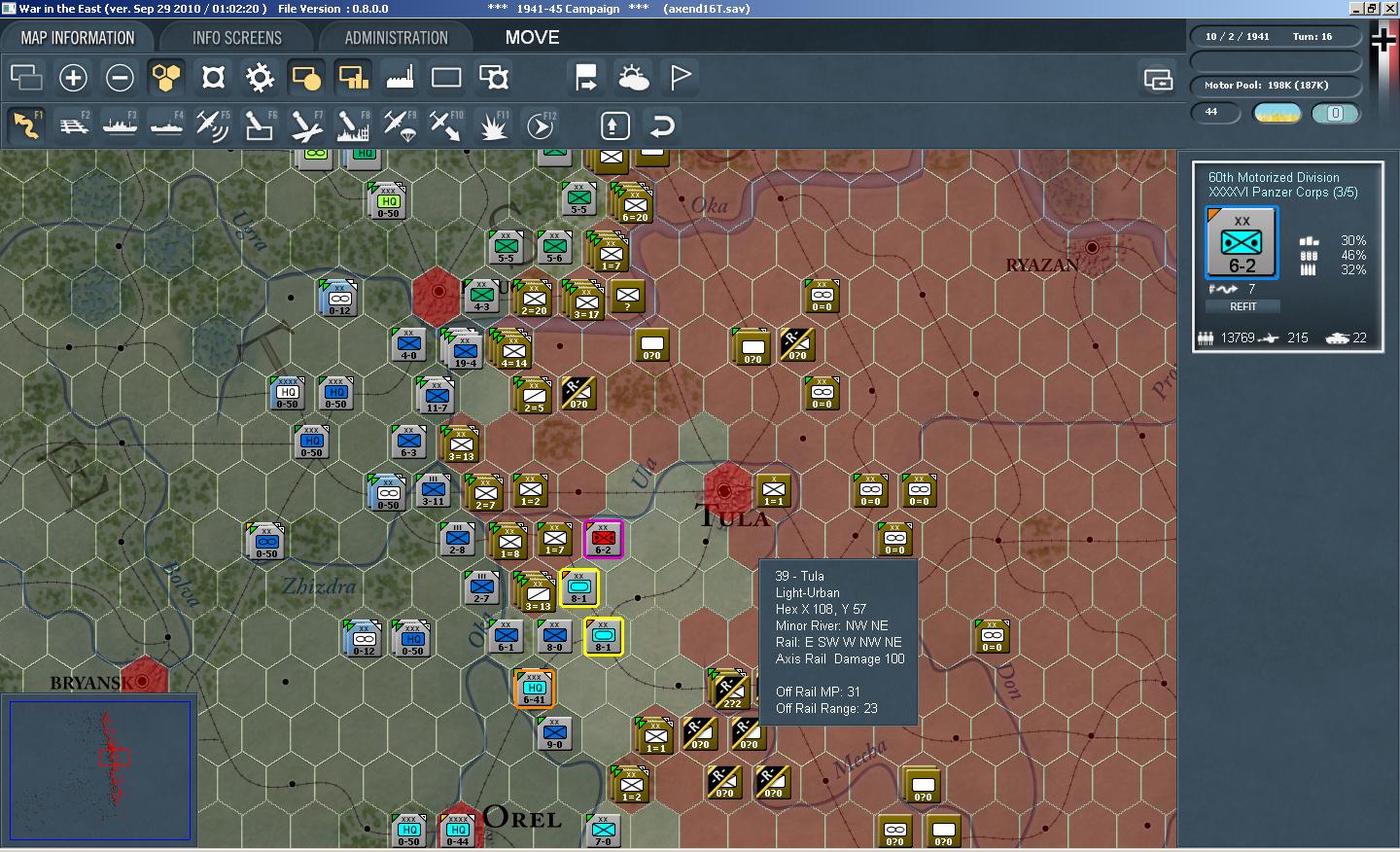Toggle the yellow rectangle-with-bars icon
This screenshot has width=1400, height=852.
[x=353, y=77]
